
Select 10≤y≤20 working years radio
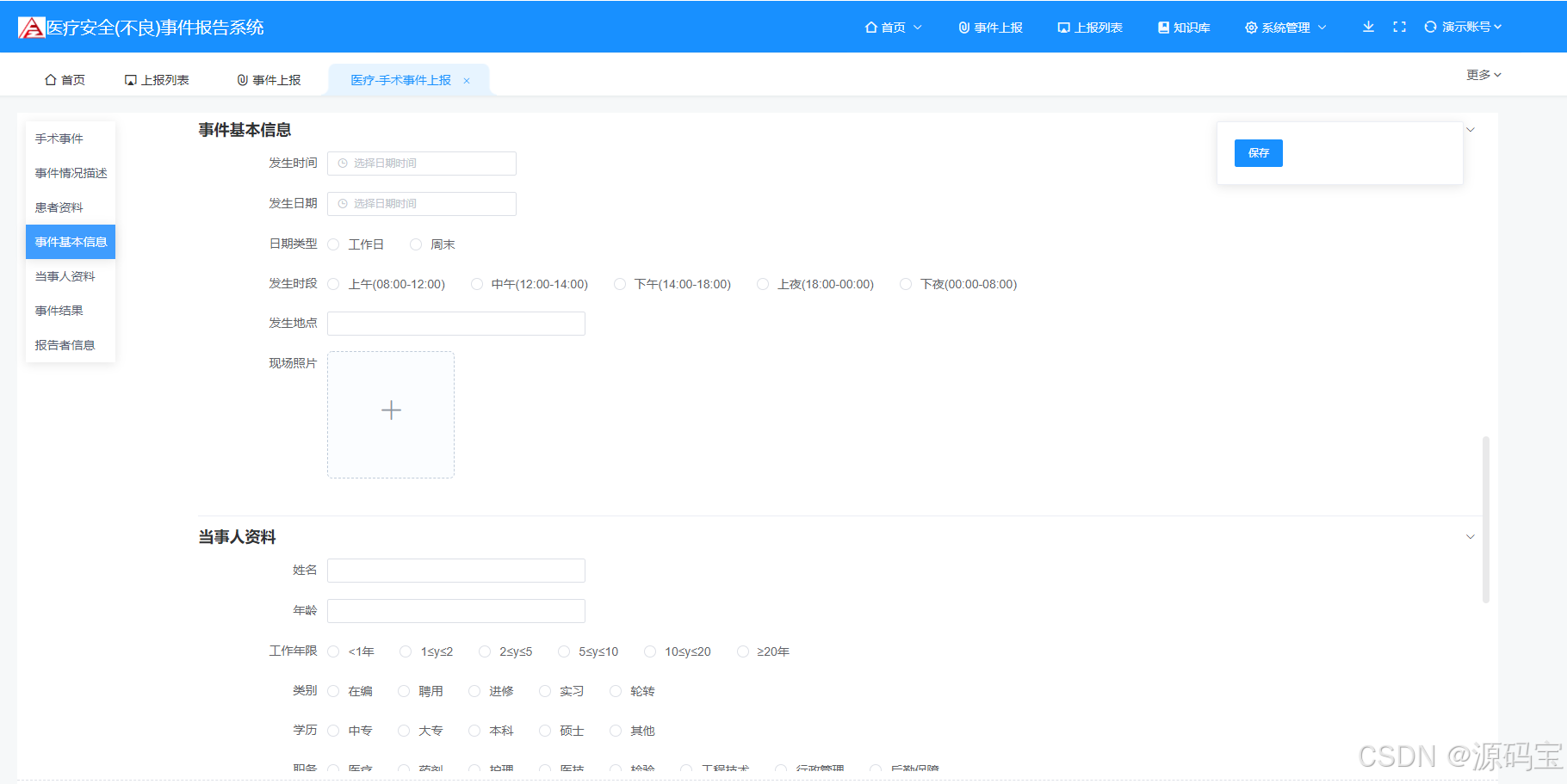650,651
